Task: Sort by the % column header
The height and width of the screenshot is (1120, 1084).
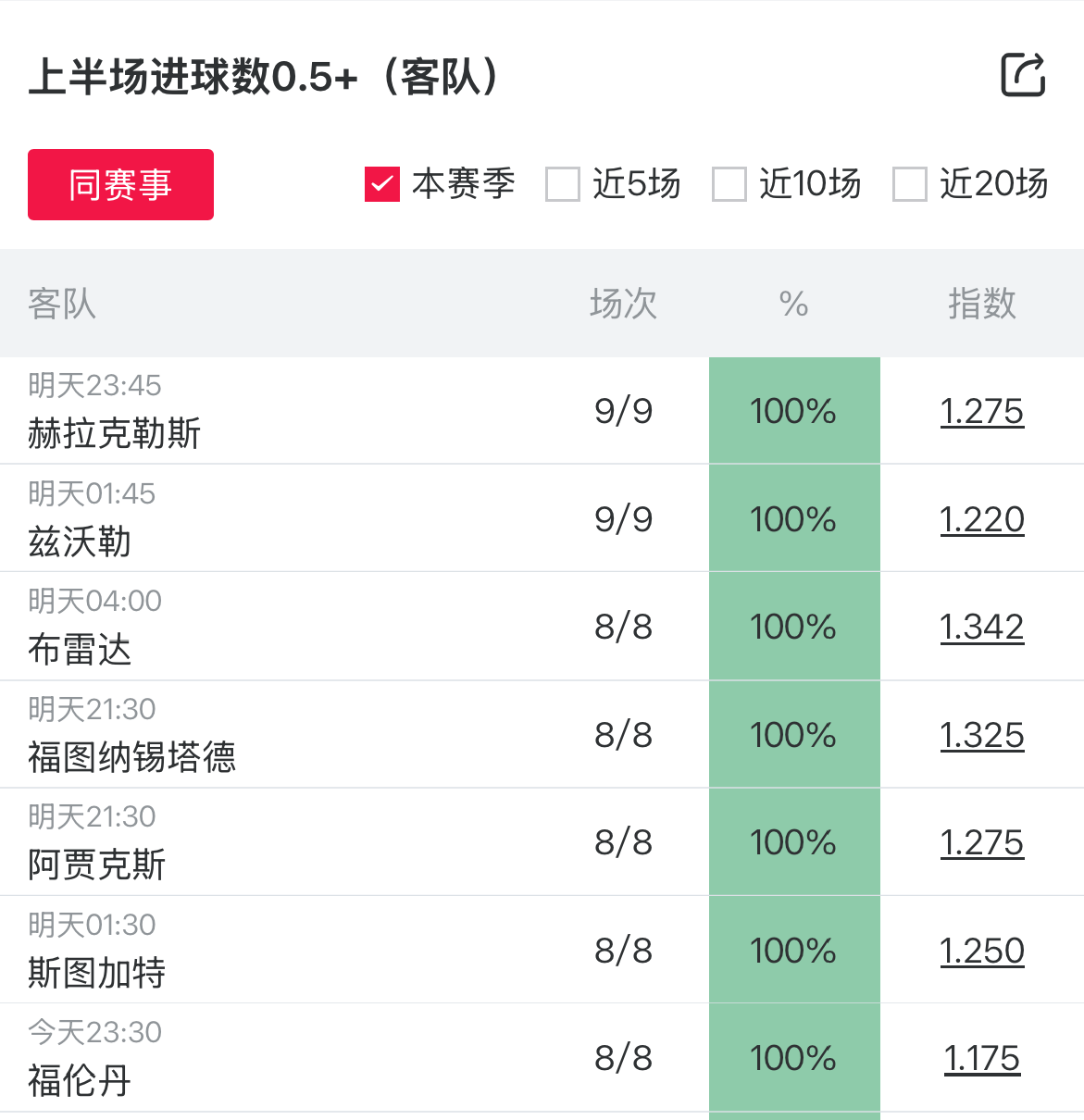Action: pyautogui.click(x=793, y=304)
